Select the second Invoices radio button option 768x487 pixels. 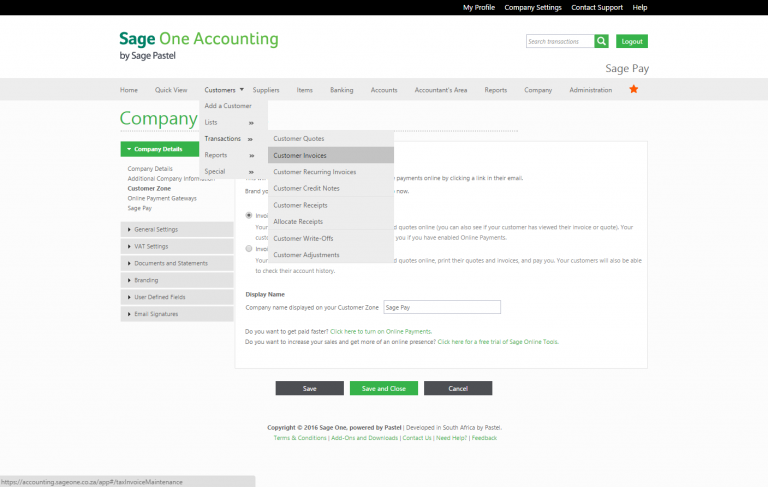pyautogui.click(x=249, y=248)
